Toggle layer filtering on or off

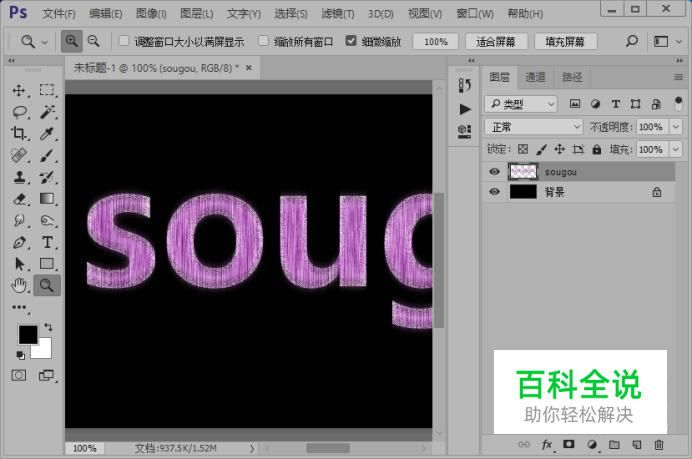(x=678, y=104)
